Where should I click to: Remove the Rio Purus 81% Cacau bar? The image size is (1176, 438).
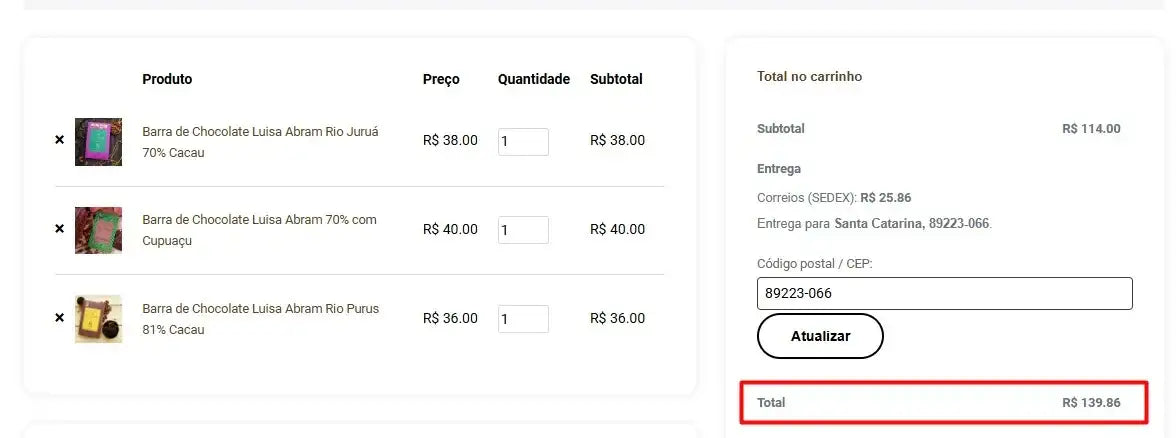point(59,318)
